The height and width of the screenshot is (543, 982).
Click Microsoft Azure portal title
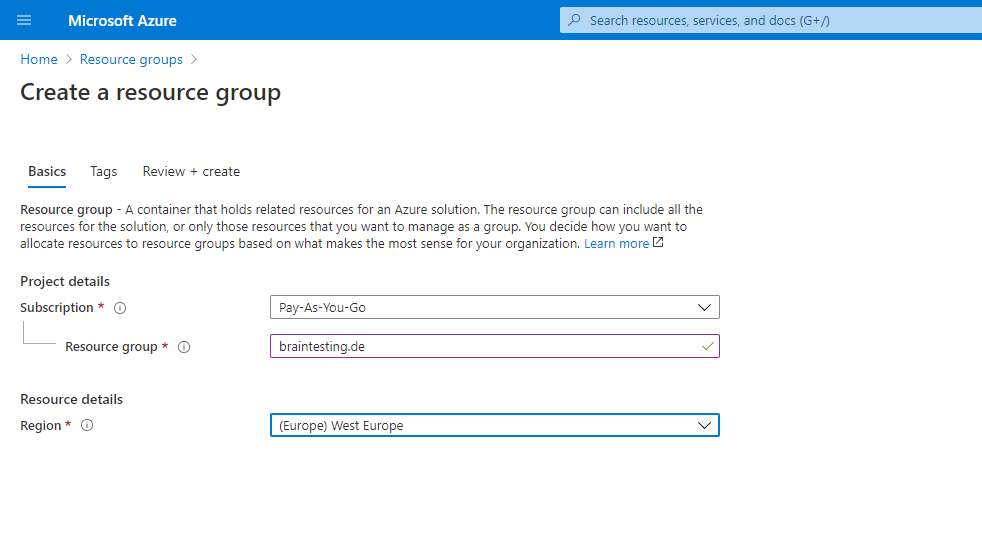click(x=122, y=21)
